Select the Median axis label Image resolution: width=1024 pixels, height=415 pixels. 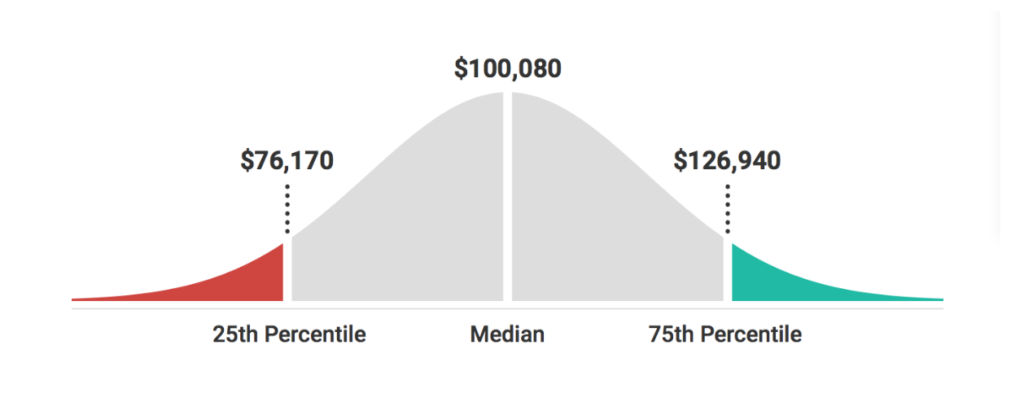click(x=507, y=335)
